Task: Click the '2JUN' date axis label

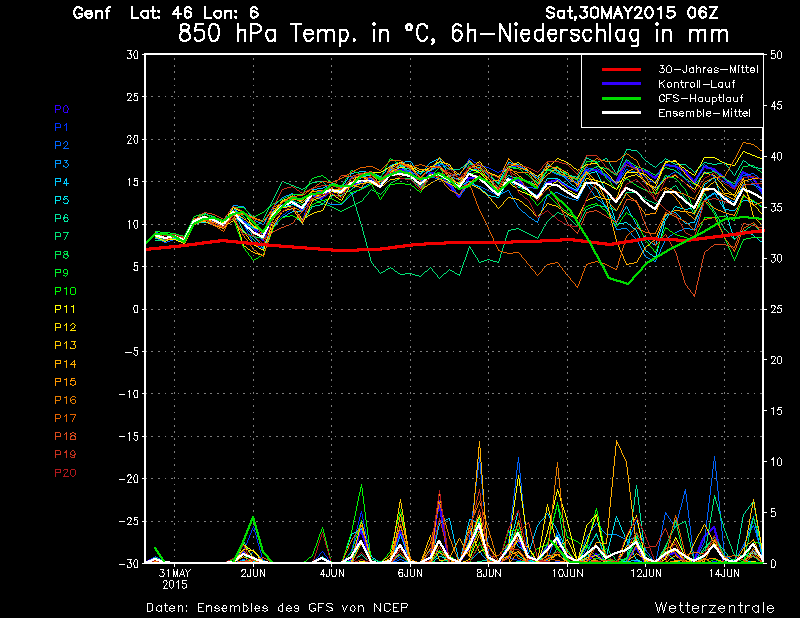Action: pos(253,574)
